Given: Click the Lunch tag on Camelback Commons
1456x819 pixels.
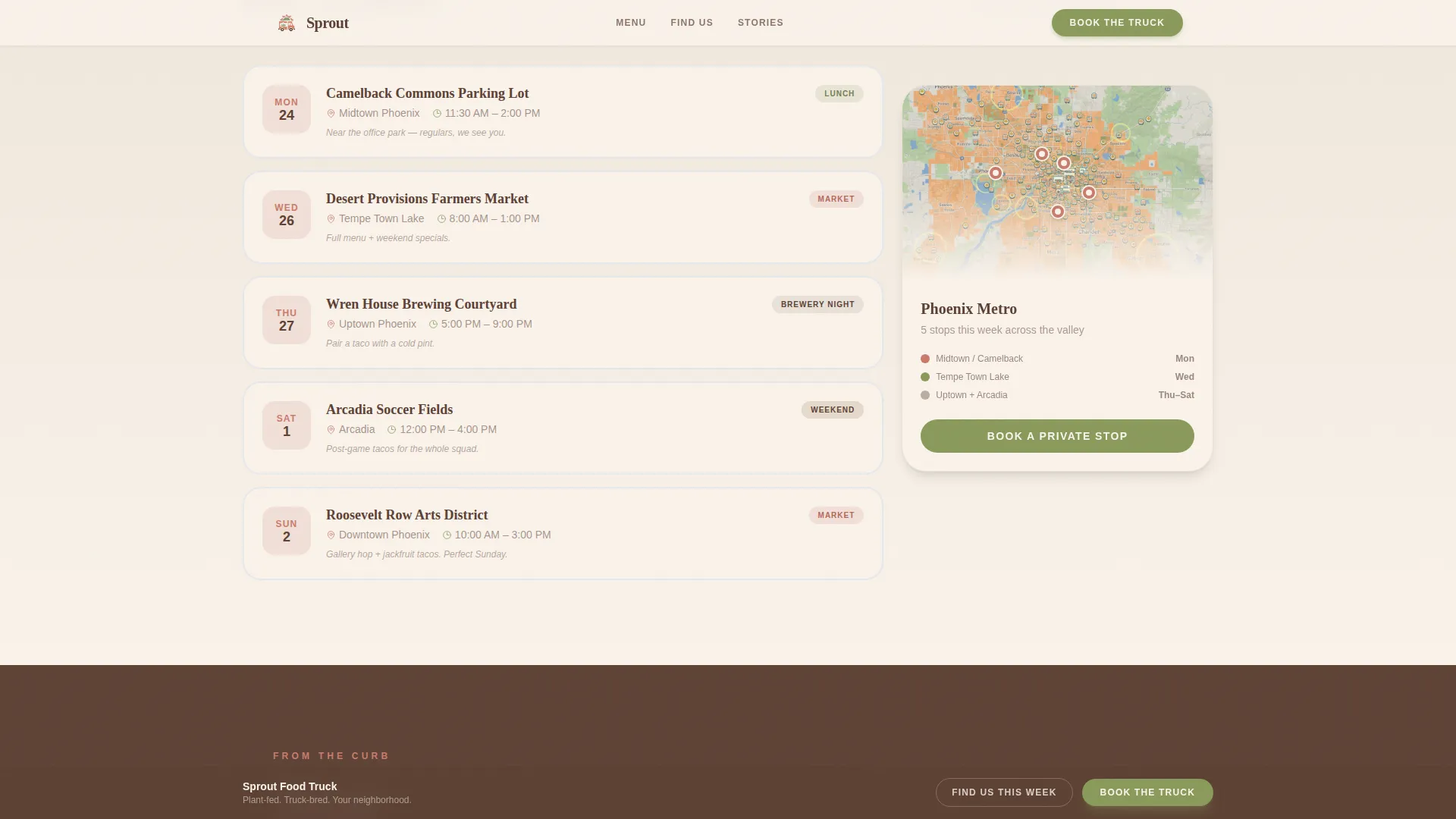Looking at the screenshot, I should pos(839,94).
